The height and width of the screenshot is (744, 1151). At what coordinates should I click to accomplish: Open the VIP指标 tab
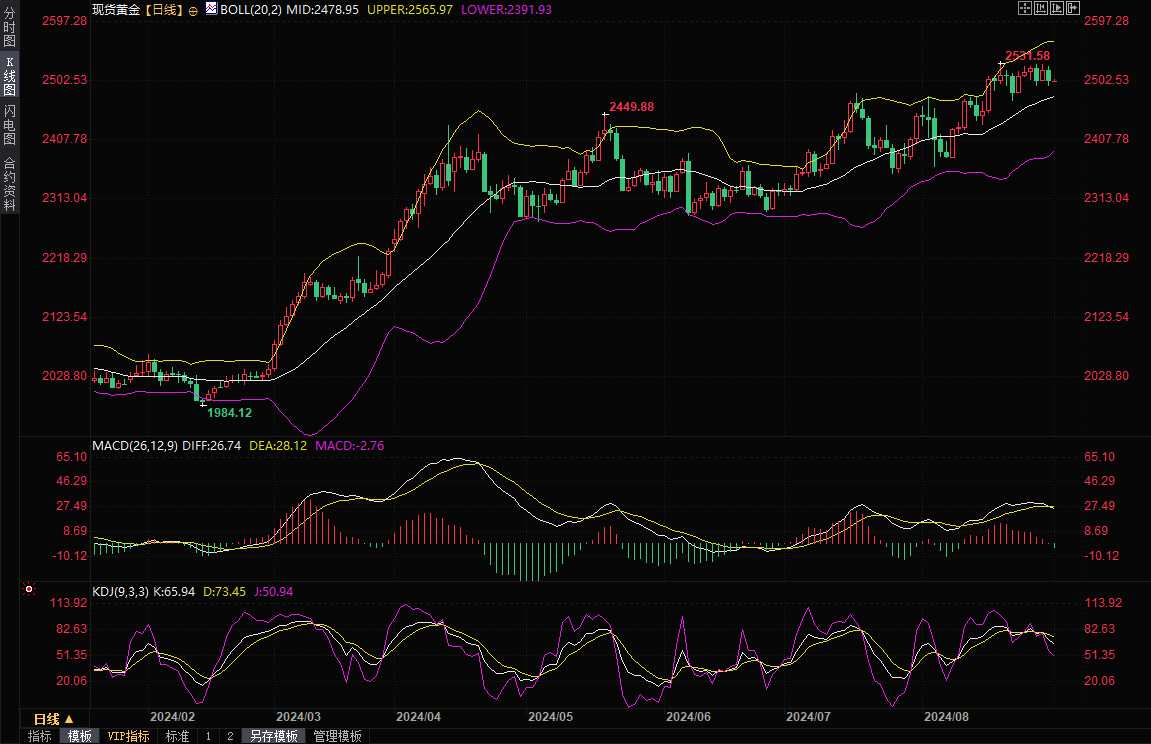129,736
